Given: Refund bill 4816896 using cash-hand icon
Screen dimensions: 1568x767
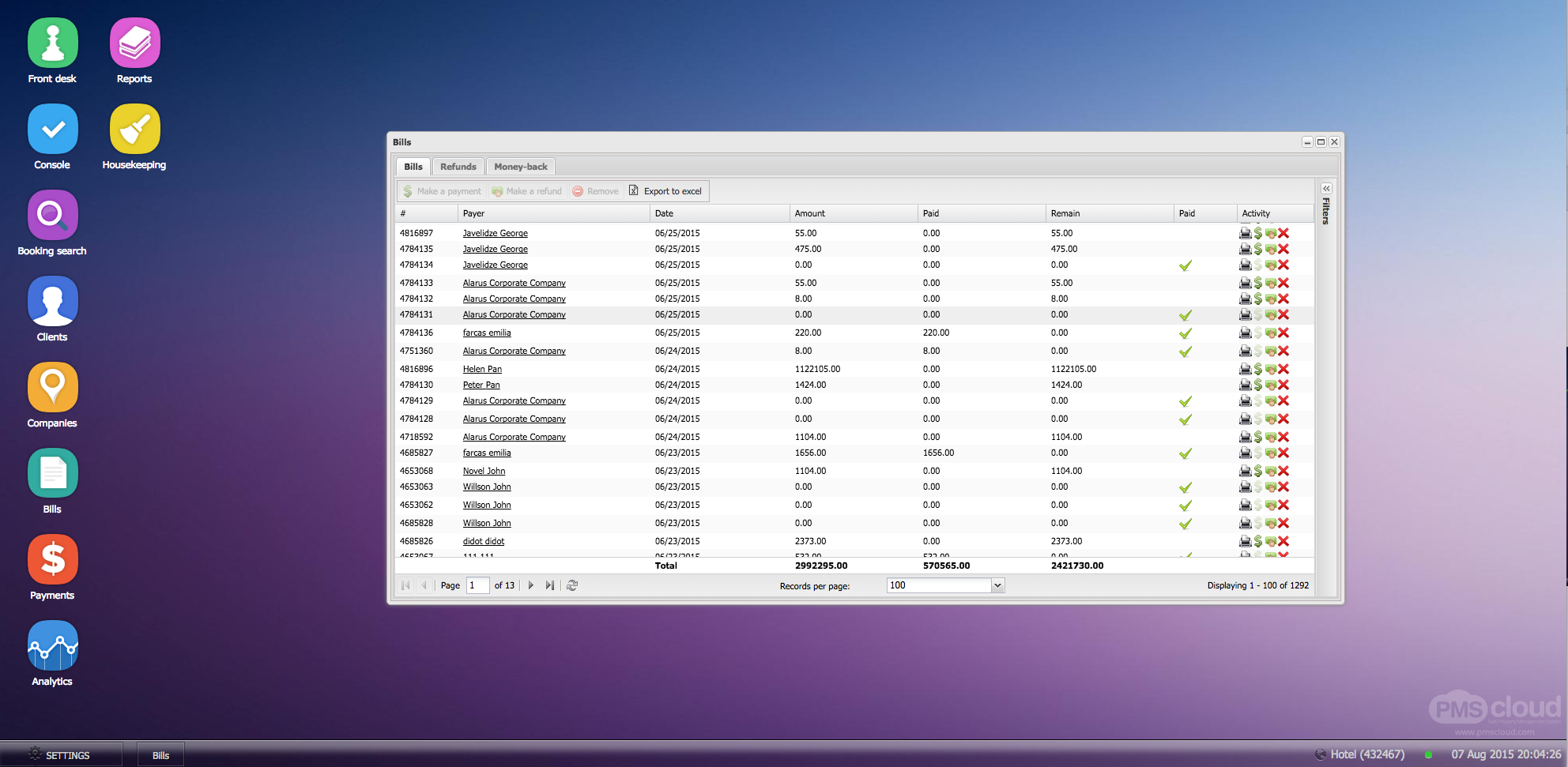Looking at the screenshot, I should pyautogui.click(x=1271, y=369).
